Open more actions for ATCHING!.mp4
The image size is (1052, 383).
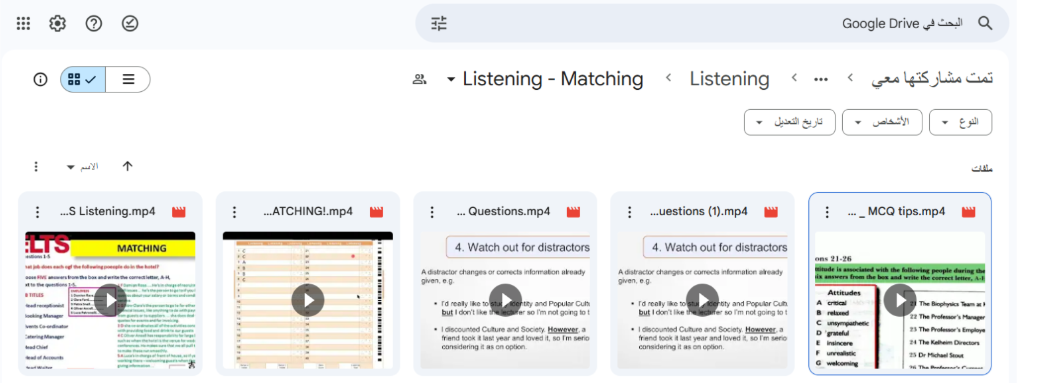click(x=234, y=212)
